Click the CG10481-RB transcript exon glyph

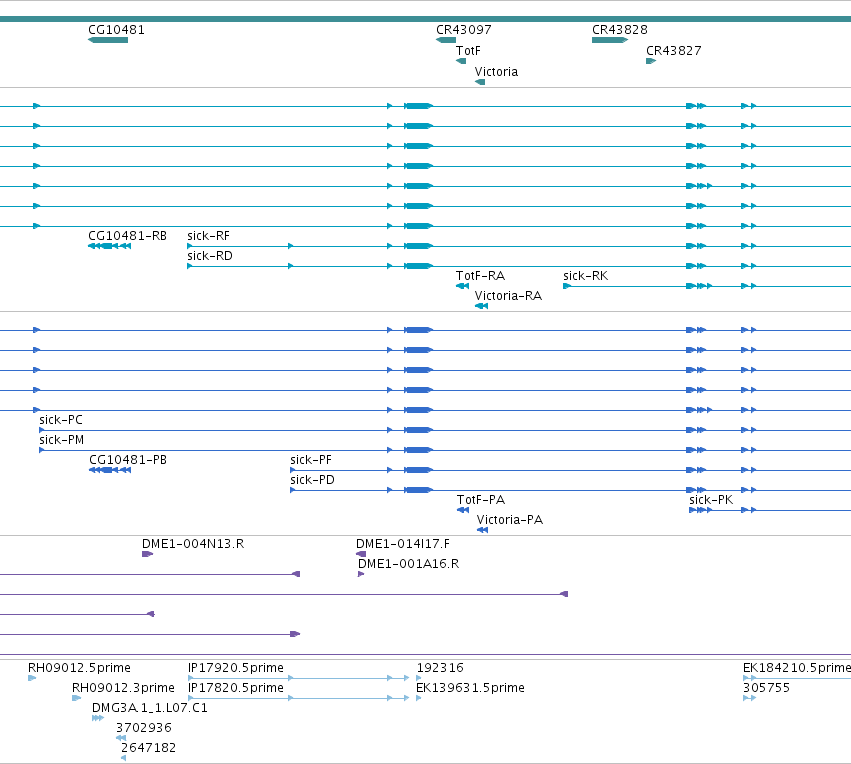point(109,246)
